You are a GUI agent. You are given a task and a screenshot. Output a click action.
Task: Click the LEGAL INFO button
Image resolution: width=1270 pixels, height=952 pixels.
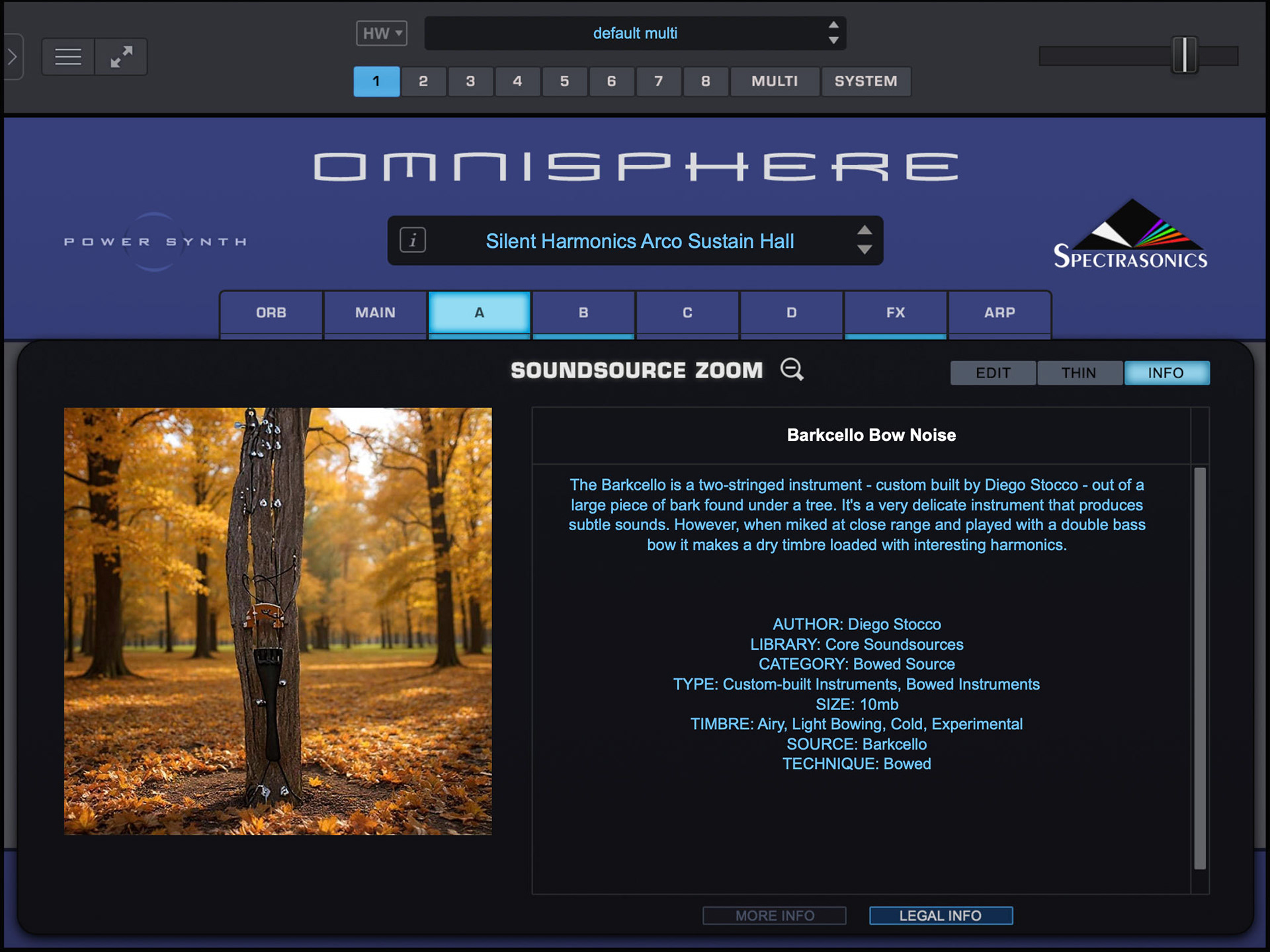click(x=940, y=916)
